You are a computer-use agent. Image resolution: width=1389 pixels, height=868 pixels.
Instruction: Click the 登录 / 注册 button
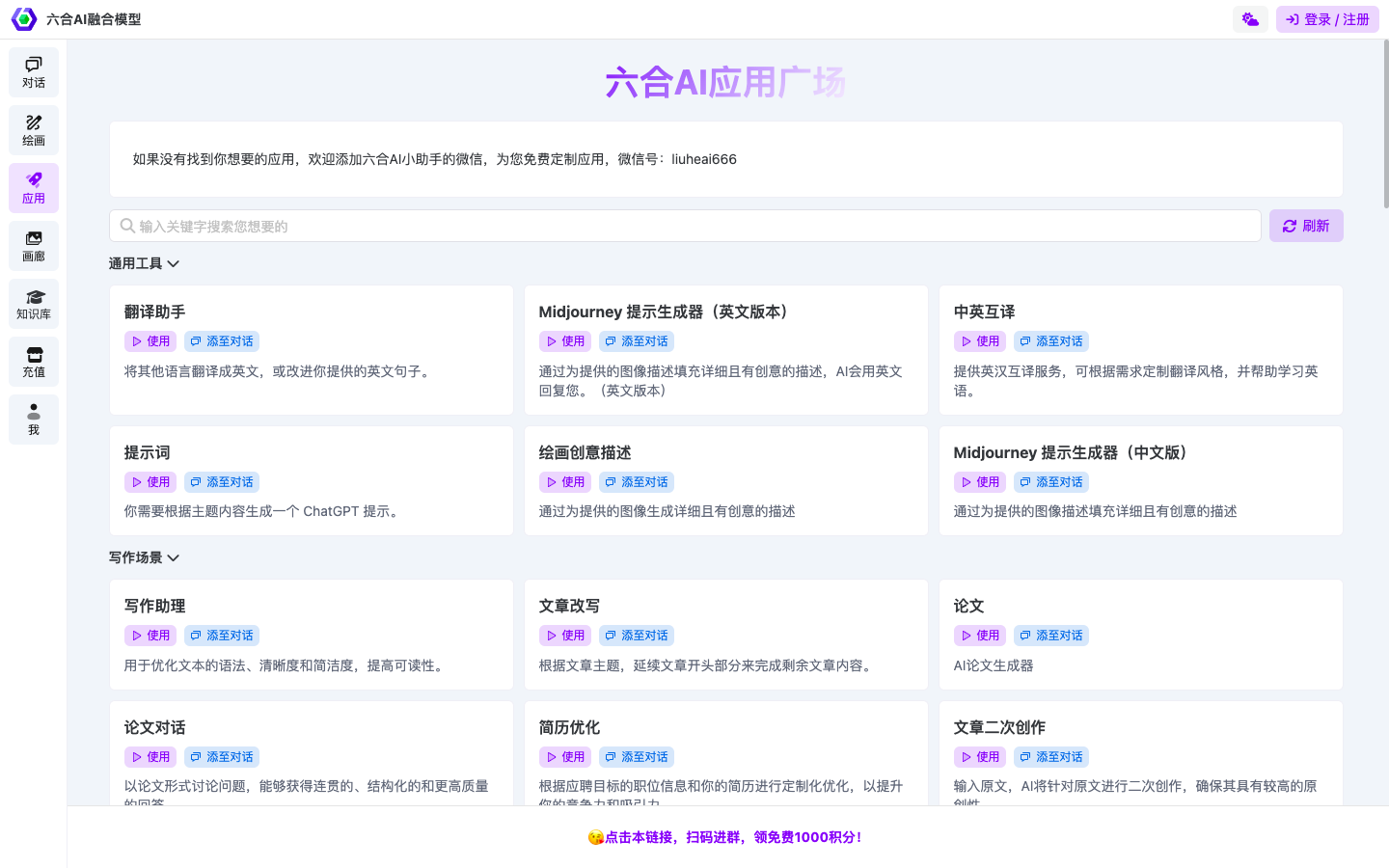click(x=1327, y=18)
